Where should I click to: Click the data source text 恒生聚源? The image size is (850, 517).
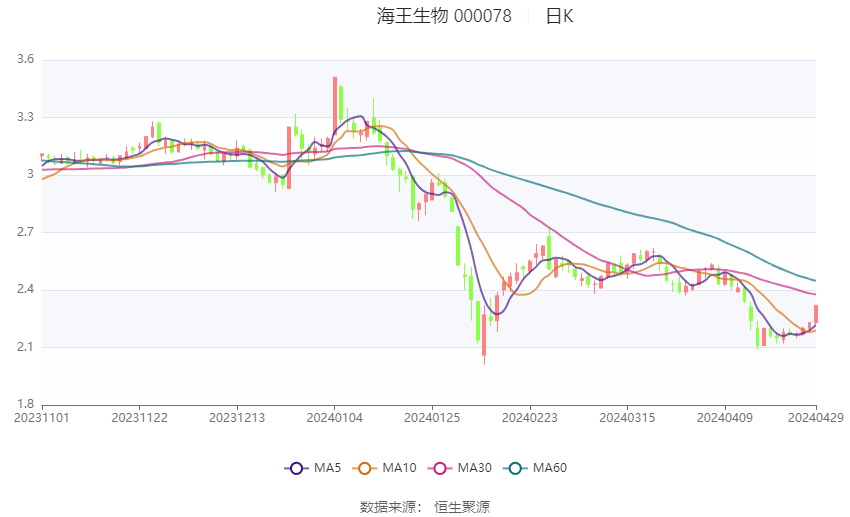pyautogui.click(x=462, y=507)
